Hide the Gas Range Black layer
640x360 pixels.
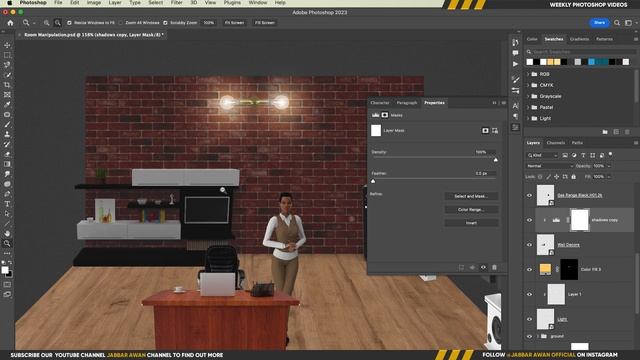[x=529, y=196]
